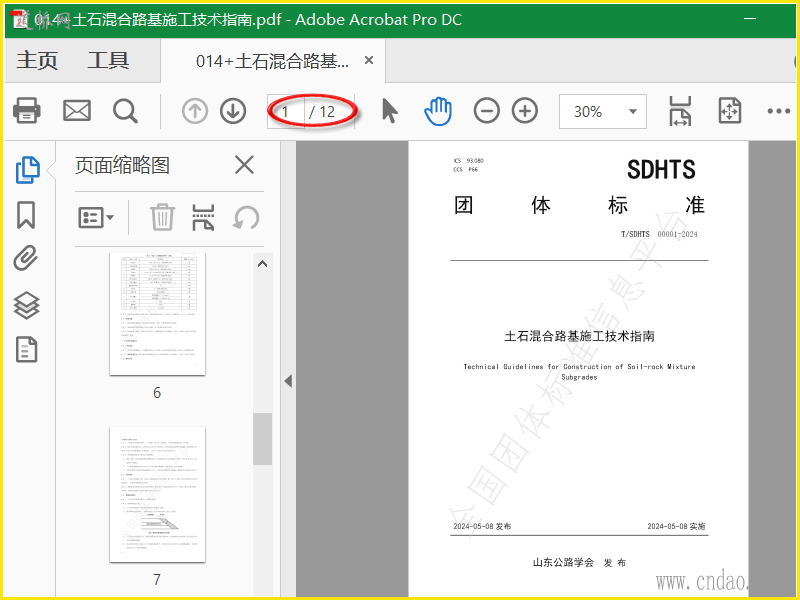
Task: Click the 土石混合路基施工技术指南 title text
Action: [x=579, y=336]
